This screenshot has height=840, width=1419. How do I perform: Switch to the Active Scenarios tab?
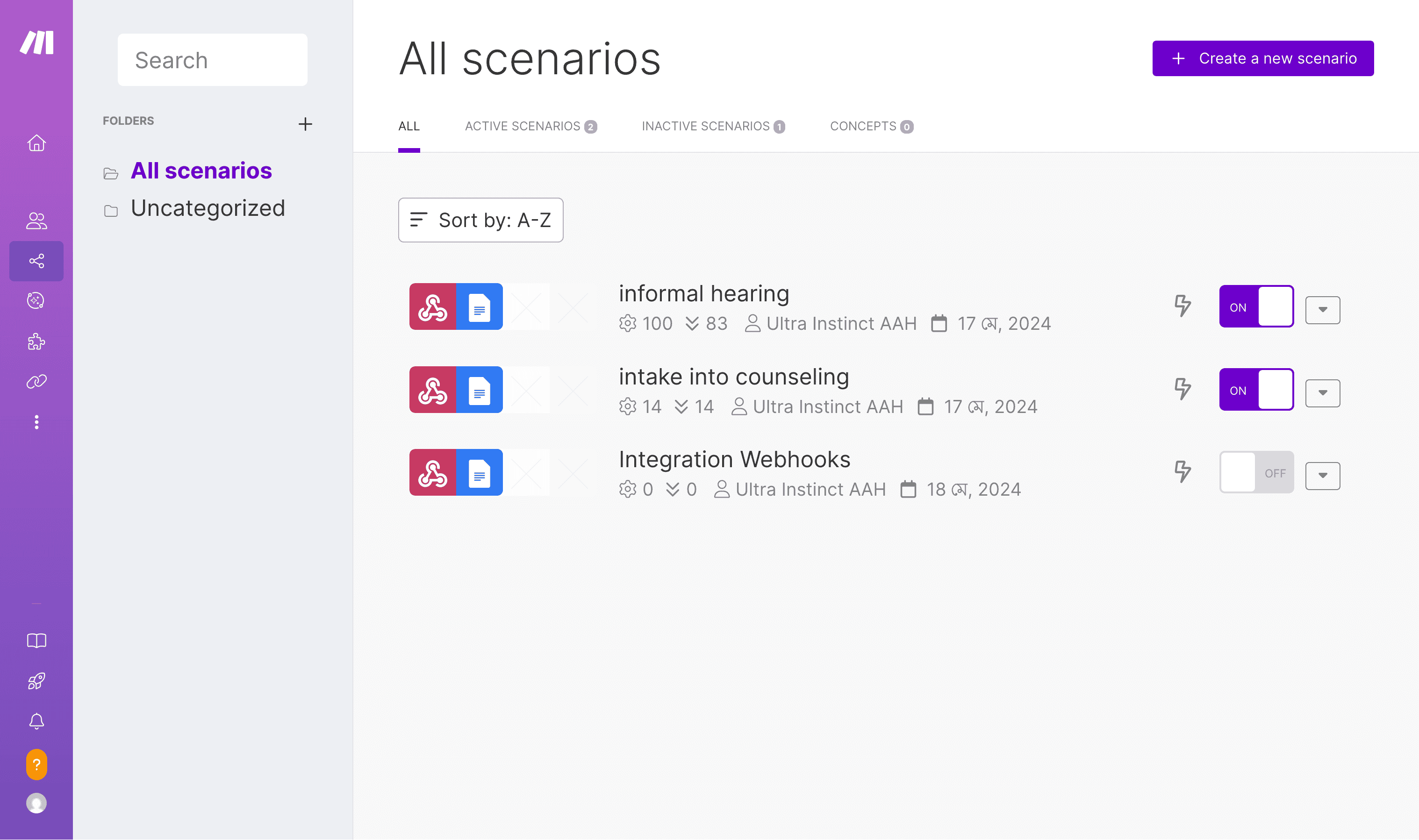(531, 126)
